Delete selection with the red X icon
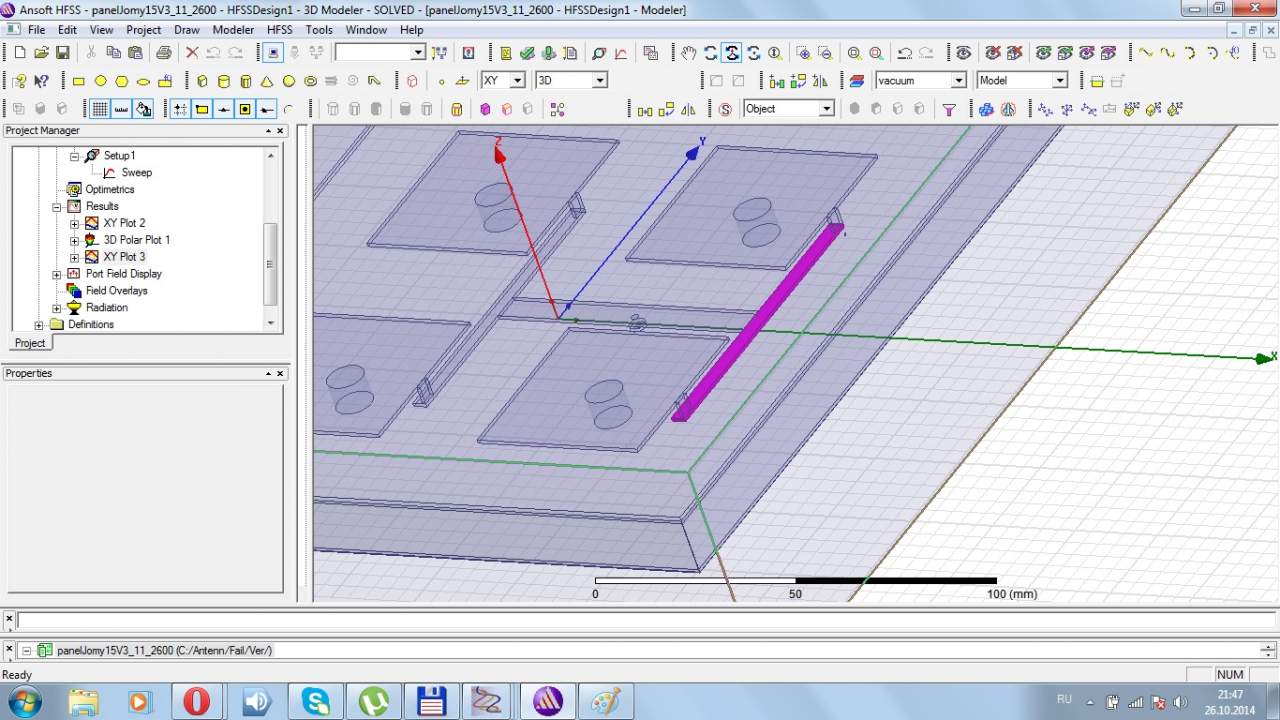 [x=192, y=53]
